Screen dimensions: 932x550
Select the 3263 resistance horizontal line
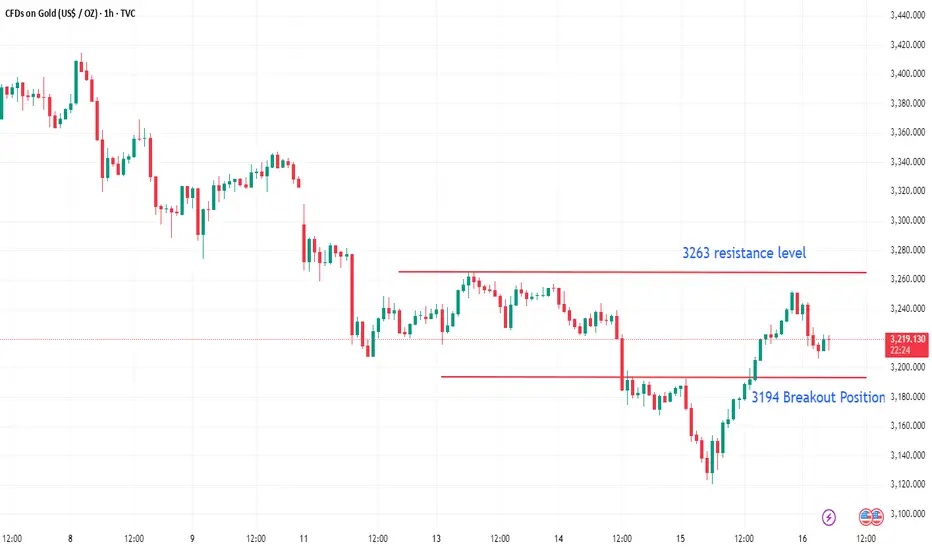coord(632,272)
